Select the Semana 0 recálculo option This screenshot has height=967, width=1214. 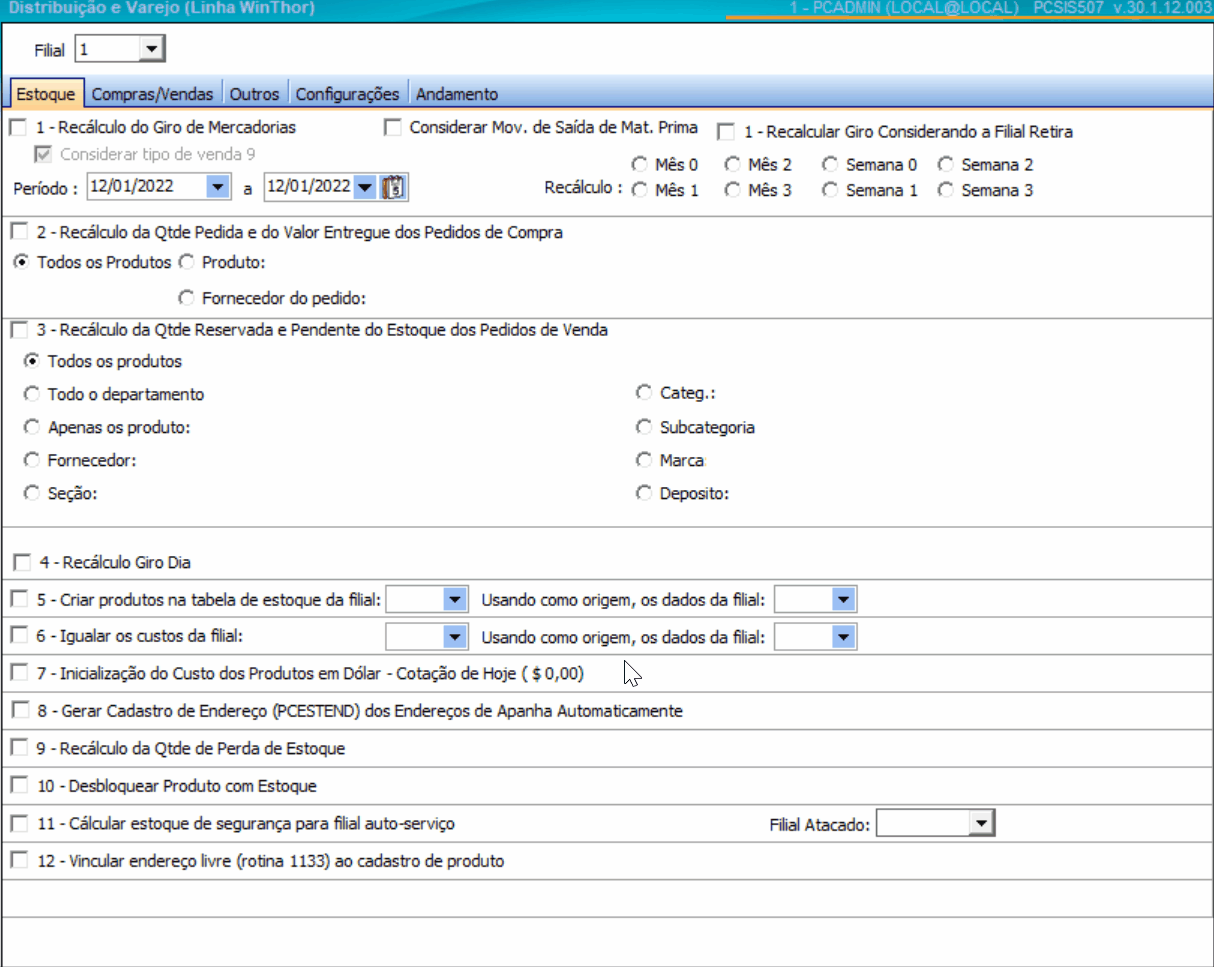[x=830, y=164]
